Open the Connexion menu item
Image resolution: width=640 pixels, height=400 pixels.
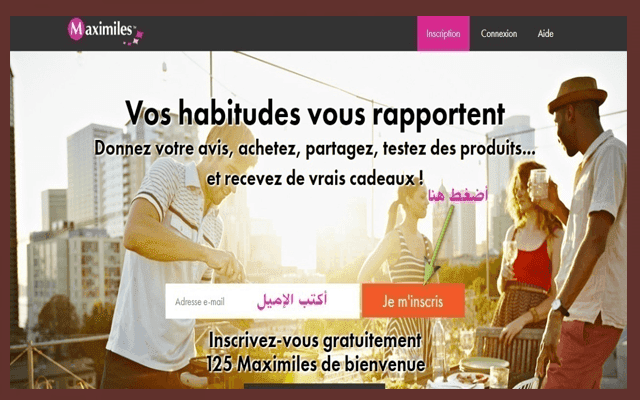click(x=499, y=33)
